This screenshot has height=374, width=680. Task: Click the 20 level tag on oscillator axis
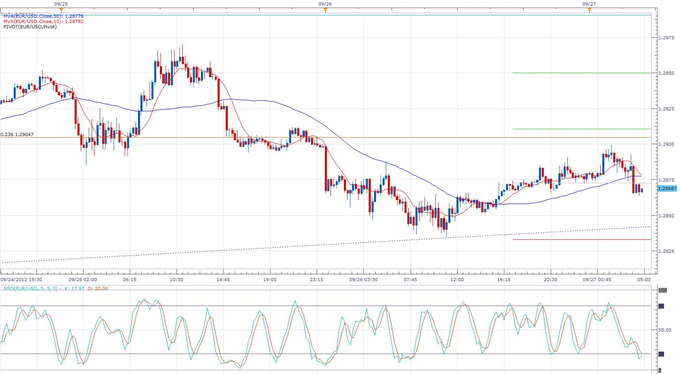(x=662, y=354)
